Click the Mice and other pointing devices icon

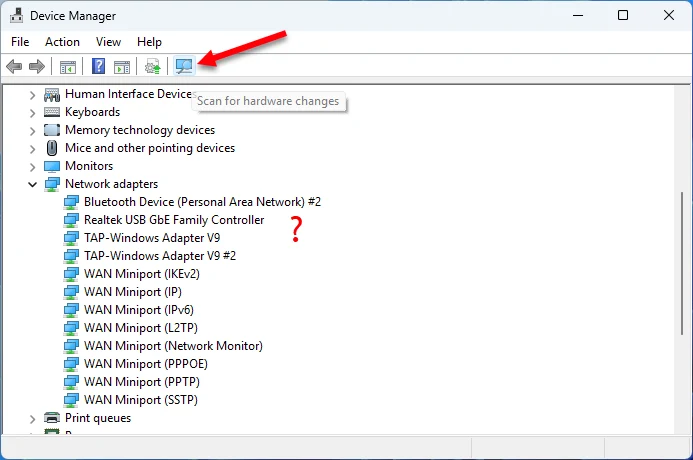[52, 148]
